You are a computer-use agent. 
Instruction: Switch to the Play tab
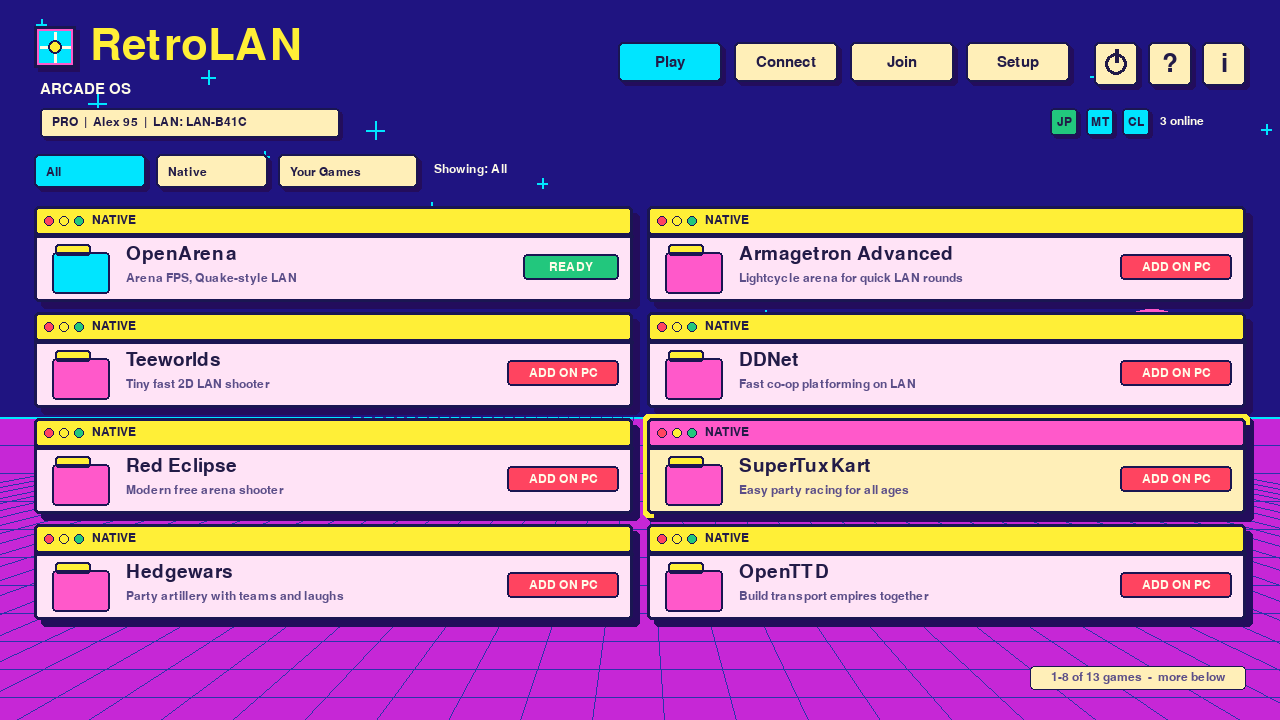(670, 62)
